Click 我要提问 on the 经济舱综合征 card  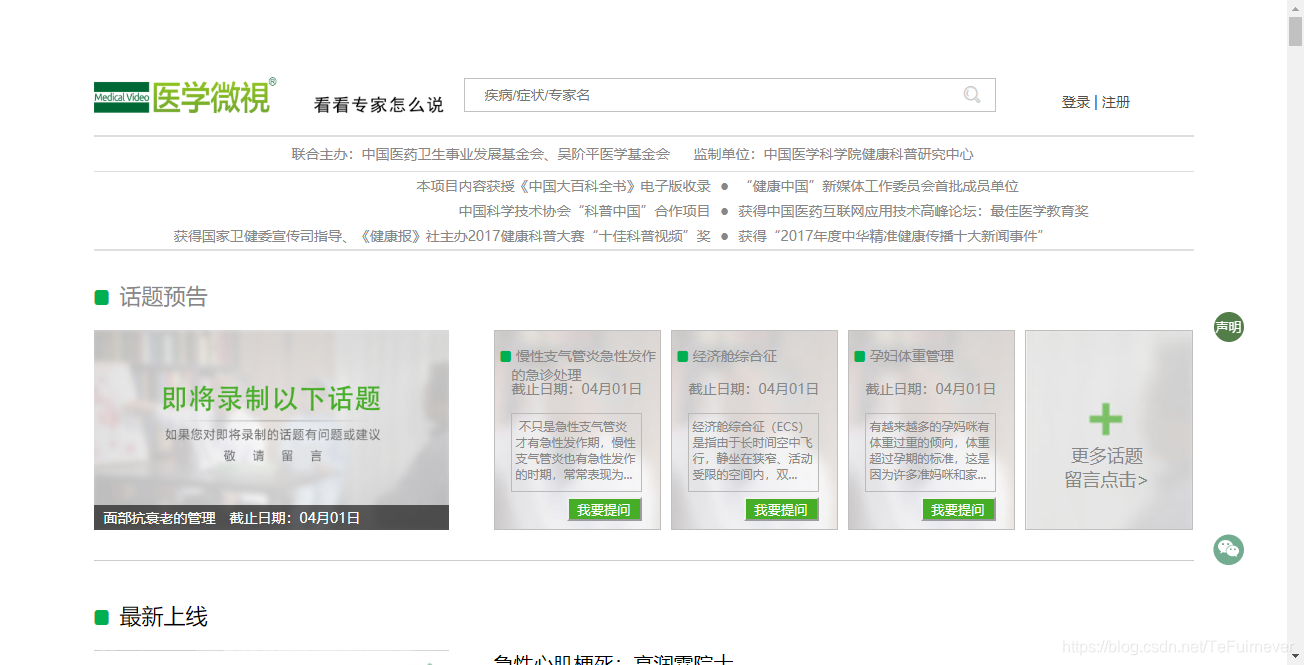point(783,509)
